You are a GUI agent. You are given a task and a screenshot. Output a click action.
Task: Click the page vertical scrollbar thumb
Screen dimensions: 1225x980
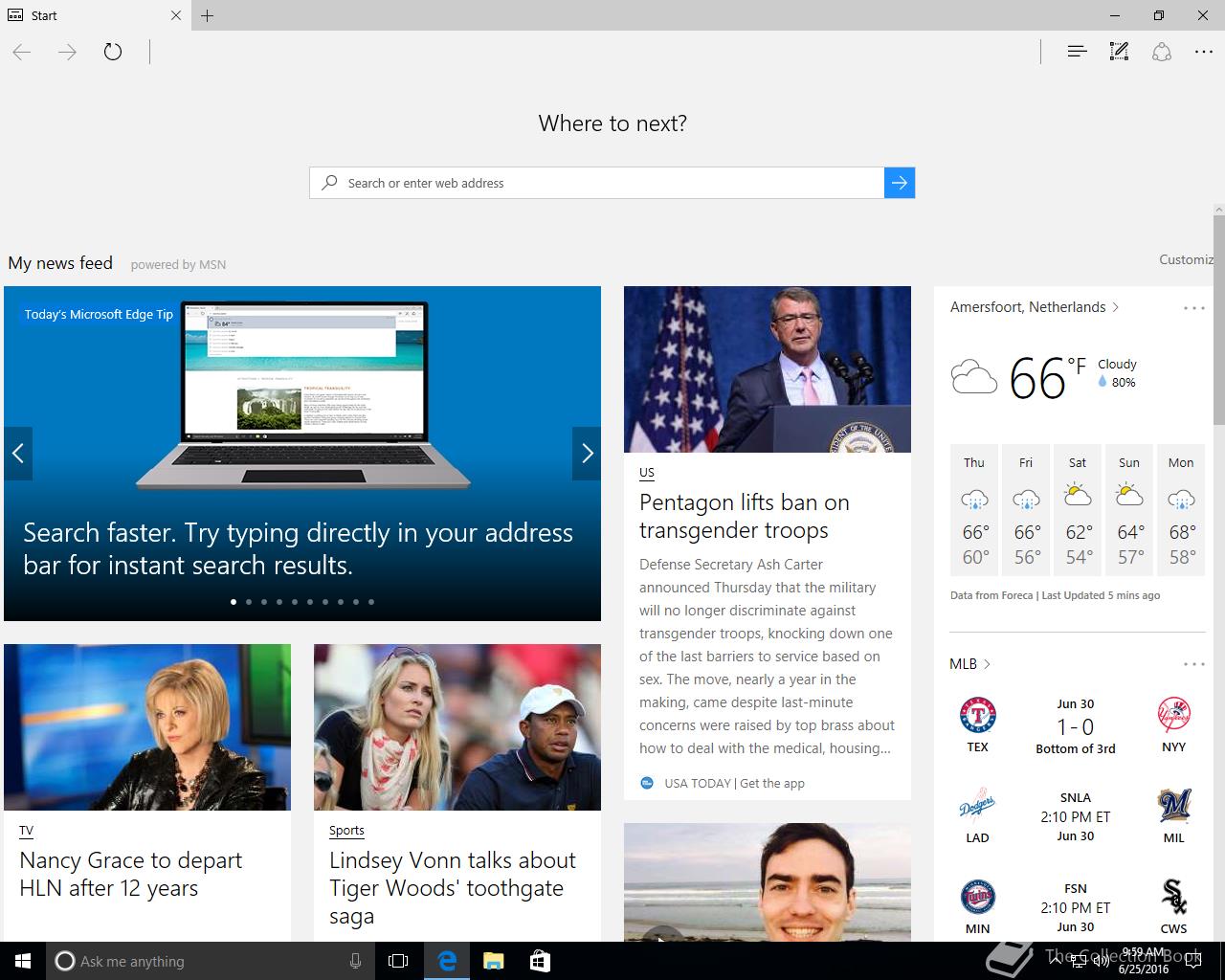click(x=1219, y=321)
